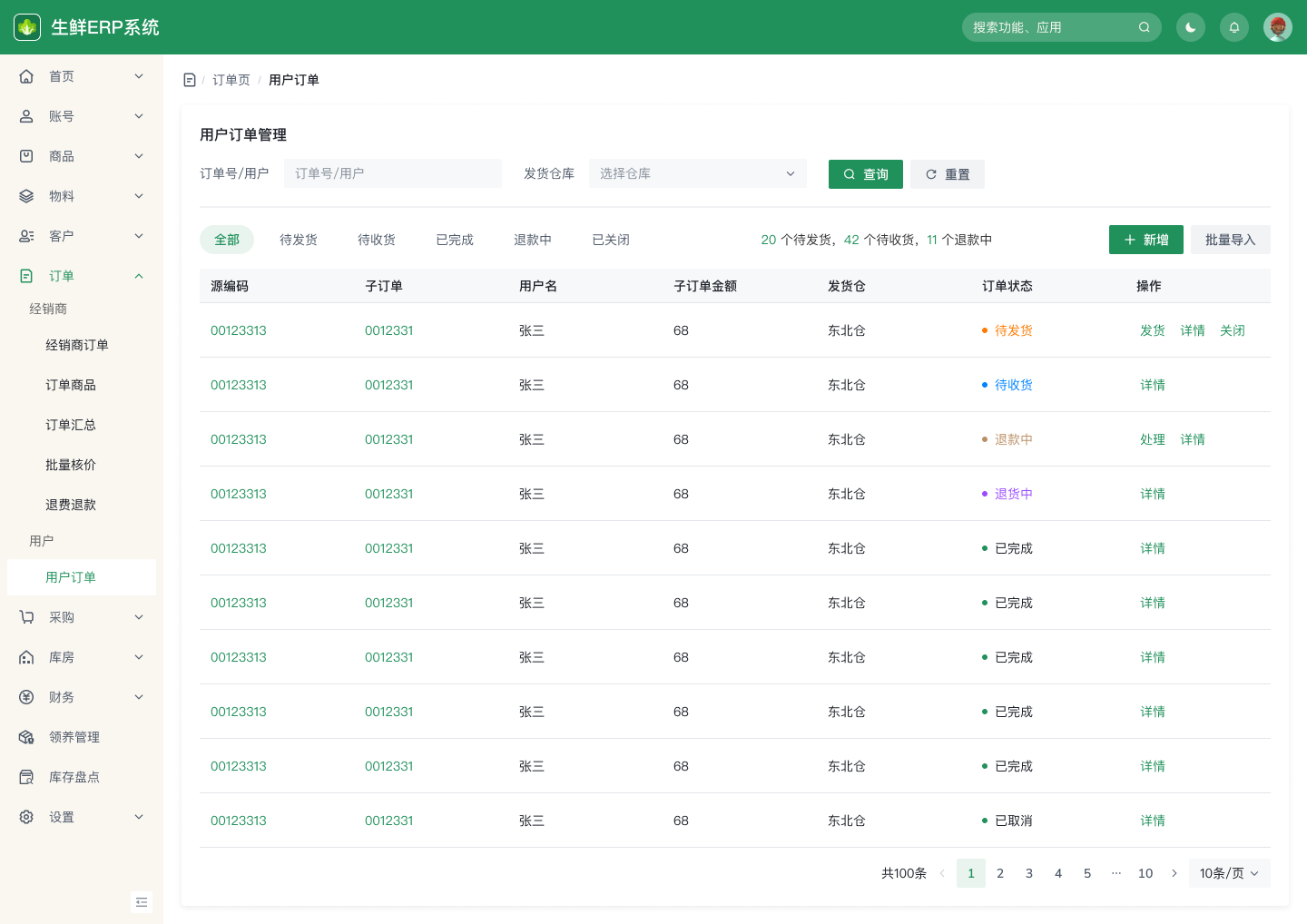Go to page 3
This screenshot has width=1307, height=924.
pos(1029,873)
